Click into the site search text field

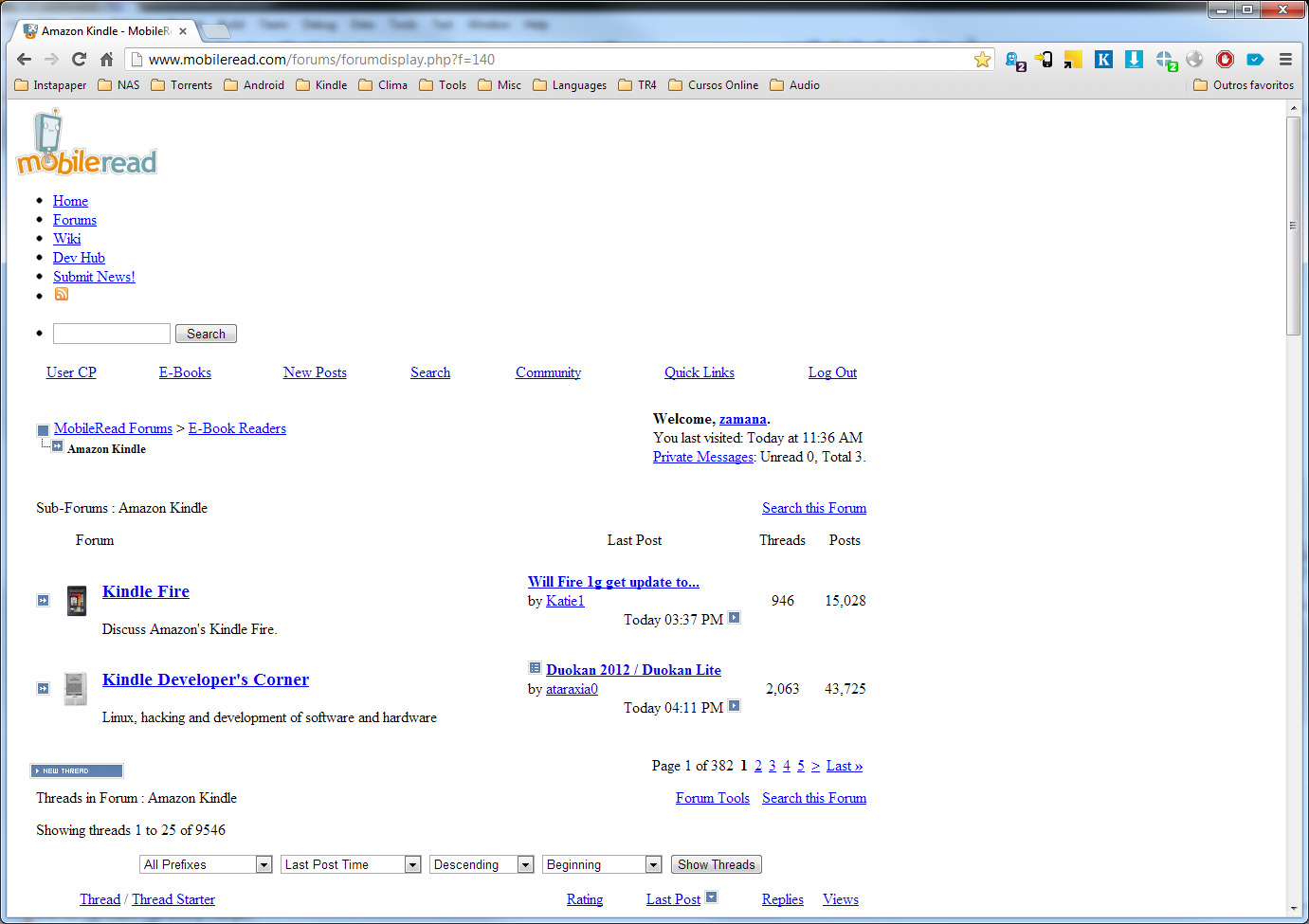pyautogui.click(x=112, y=334)
